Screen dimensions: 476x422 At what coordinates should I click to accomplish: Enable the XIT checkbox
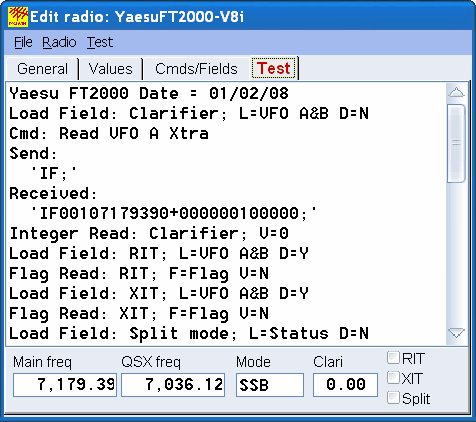pyautogui.click(x=393, y=378)
